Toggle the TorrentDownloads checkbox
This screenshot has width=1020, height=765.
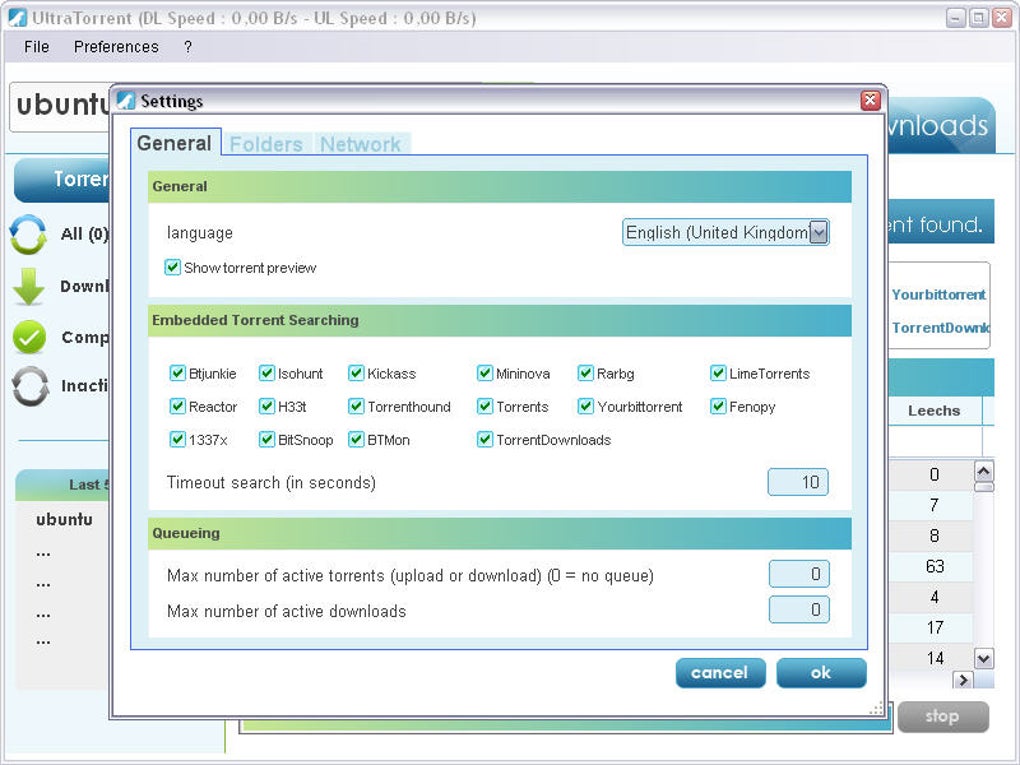click(x=485, y=440)
